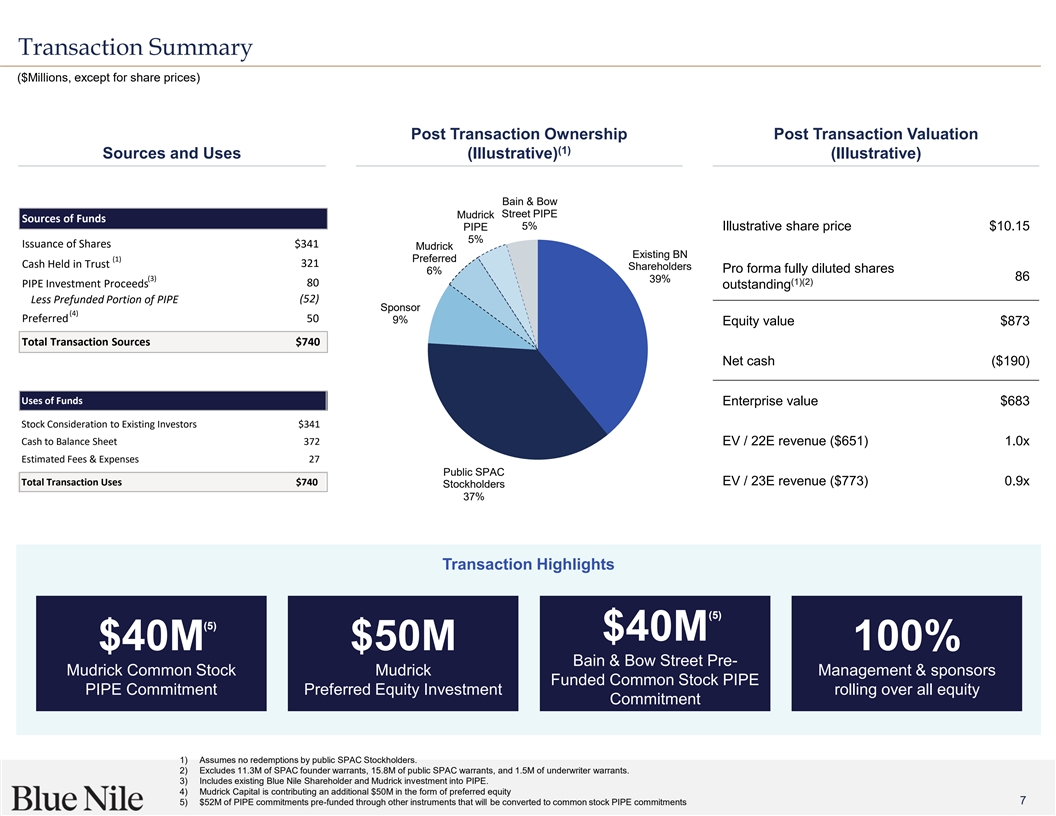Viewport: 1056px width, 816px height.
Task: Select the $40M Mudrick Common Stock tile
Action: [151, 653]
